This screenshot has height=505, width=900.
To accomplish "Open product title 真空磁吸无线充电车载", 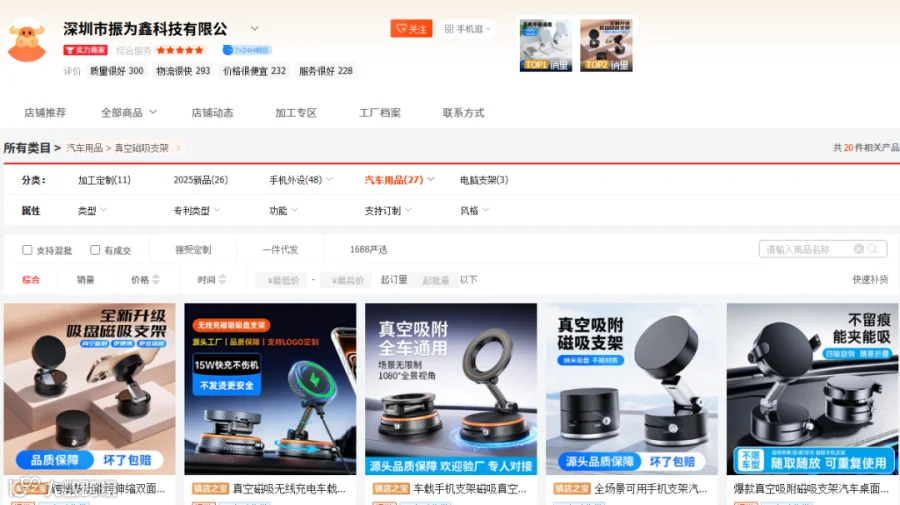I will (289, 489).
